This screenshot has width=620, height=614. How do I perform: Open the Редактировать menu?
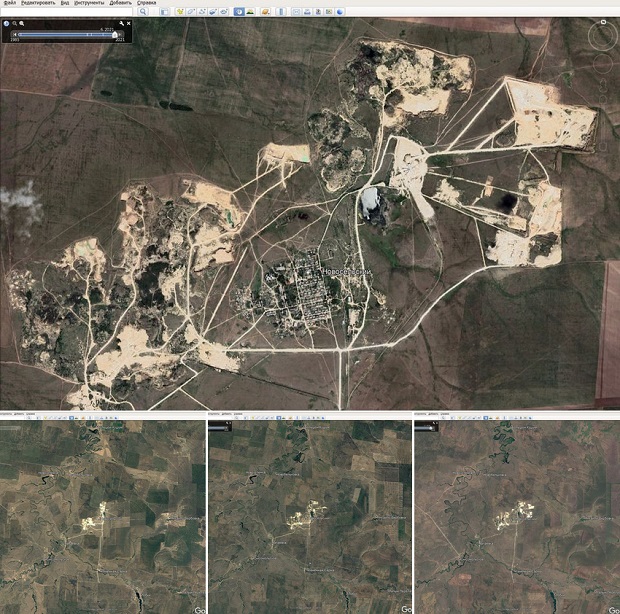click(x=38, y=3)
